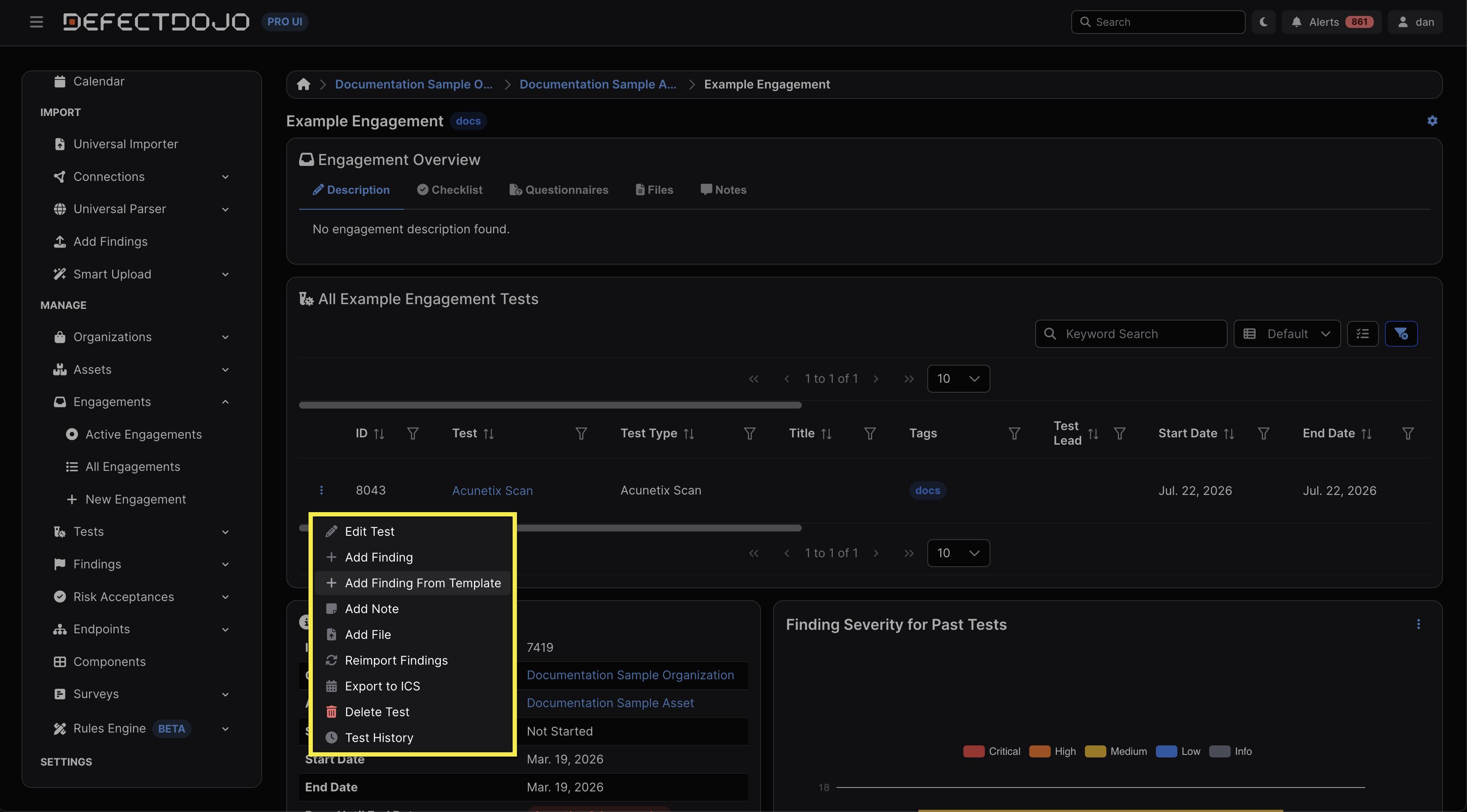Toggle Low legend swatch in chart
This screenshot has height=812, width=1467.
pos(1166,752)
